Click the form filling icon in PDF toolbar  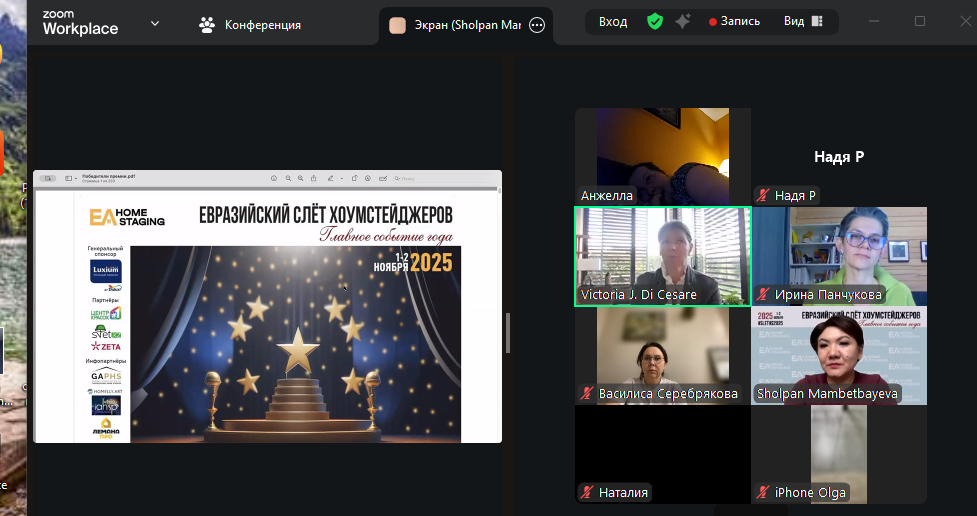pos(383,178)
